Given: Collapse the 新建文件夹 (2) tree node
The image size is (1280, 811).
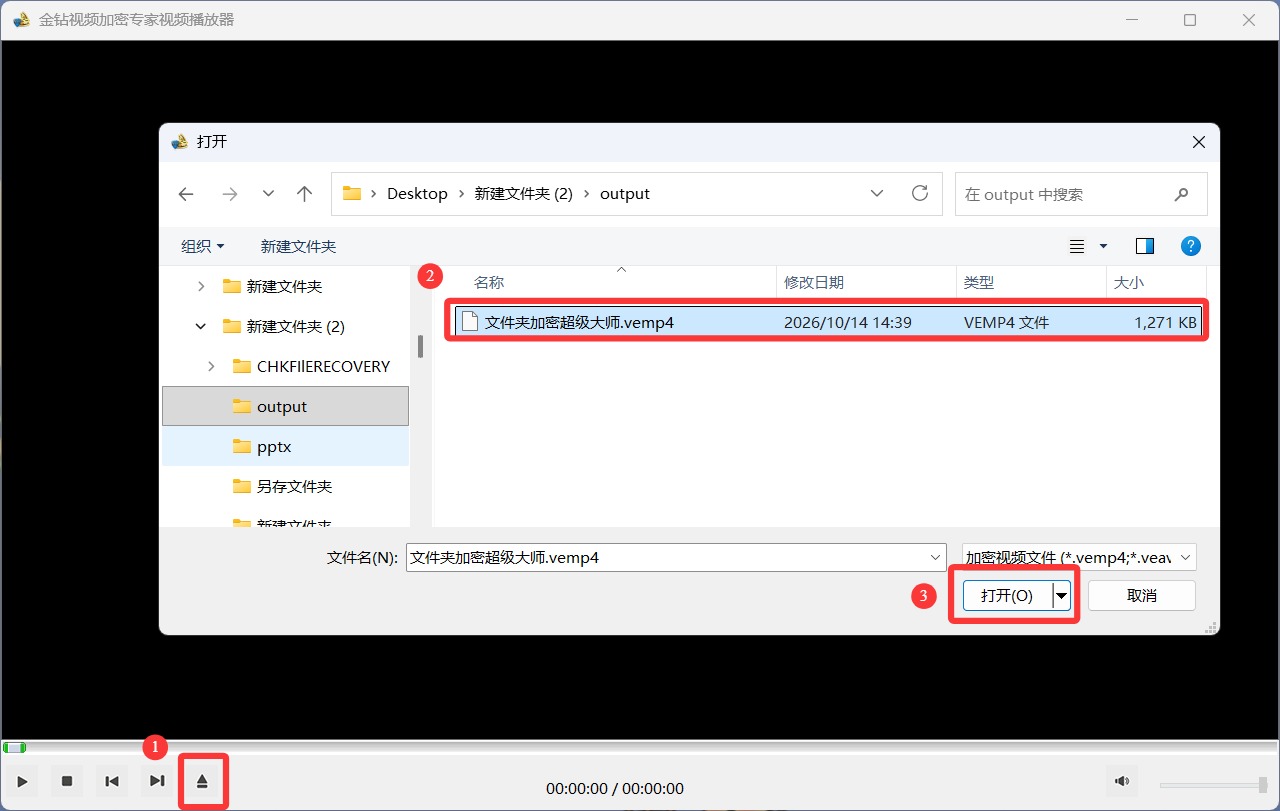Looking at the screenshot, I should click(201, 327).
